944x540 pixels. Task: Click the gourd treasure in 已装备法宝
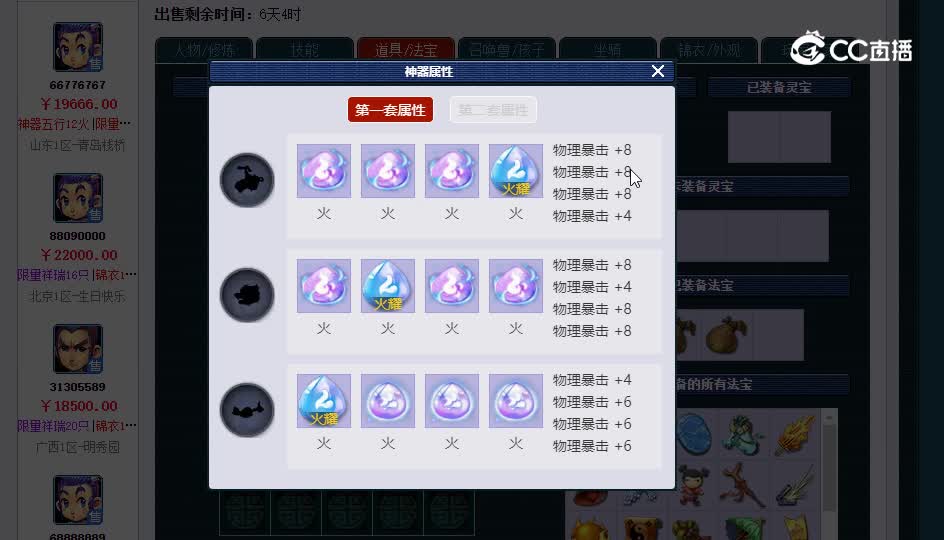point(727,335)
